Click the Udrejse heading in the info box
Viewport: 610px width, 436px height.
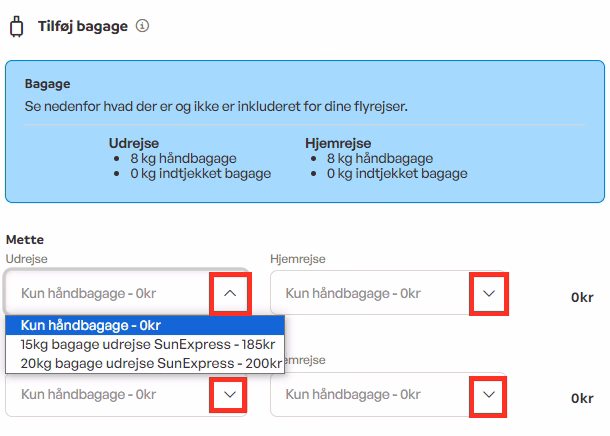(134, 143)
